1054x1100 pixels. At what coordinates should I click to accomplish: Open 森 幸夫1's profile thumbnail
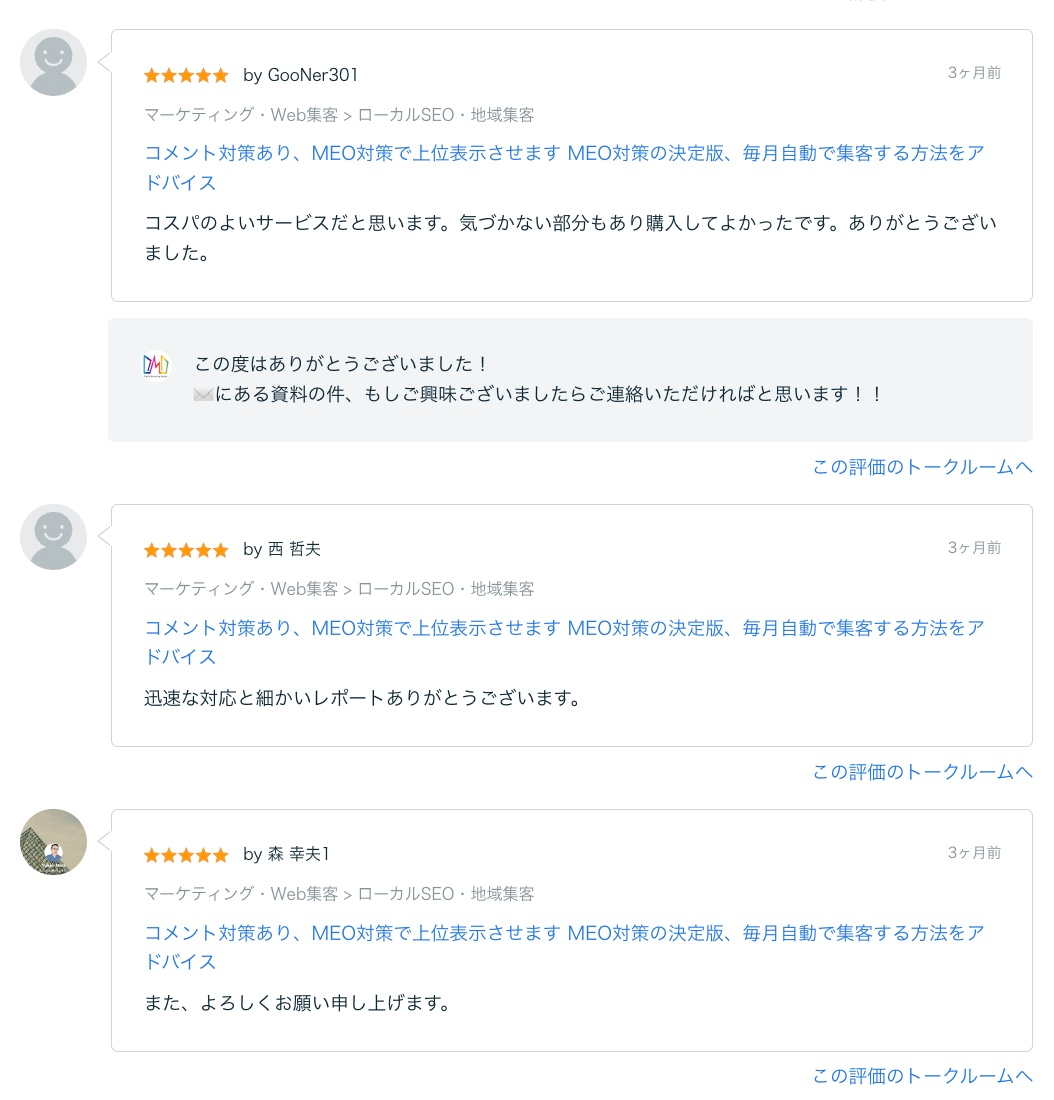(x=53, y=842)
